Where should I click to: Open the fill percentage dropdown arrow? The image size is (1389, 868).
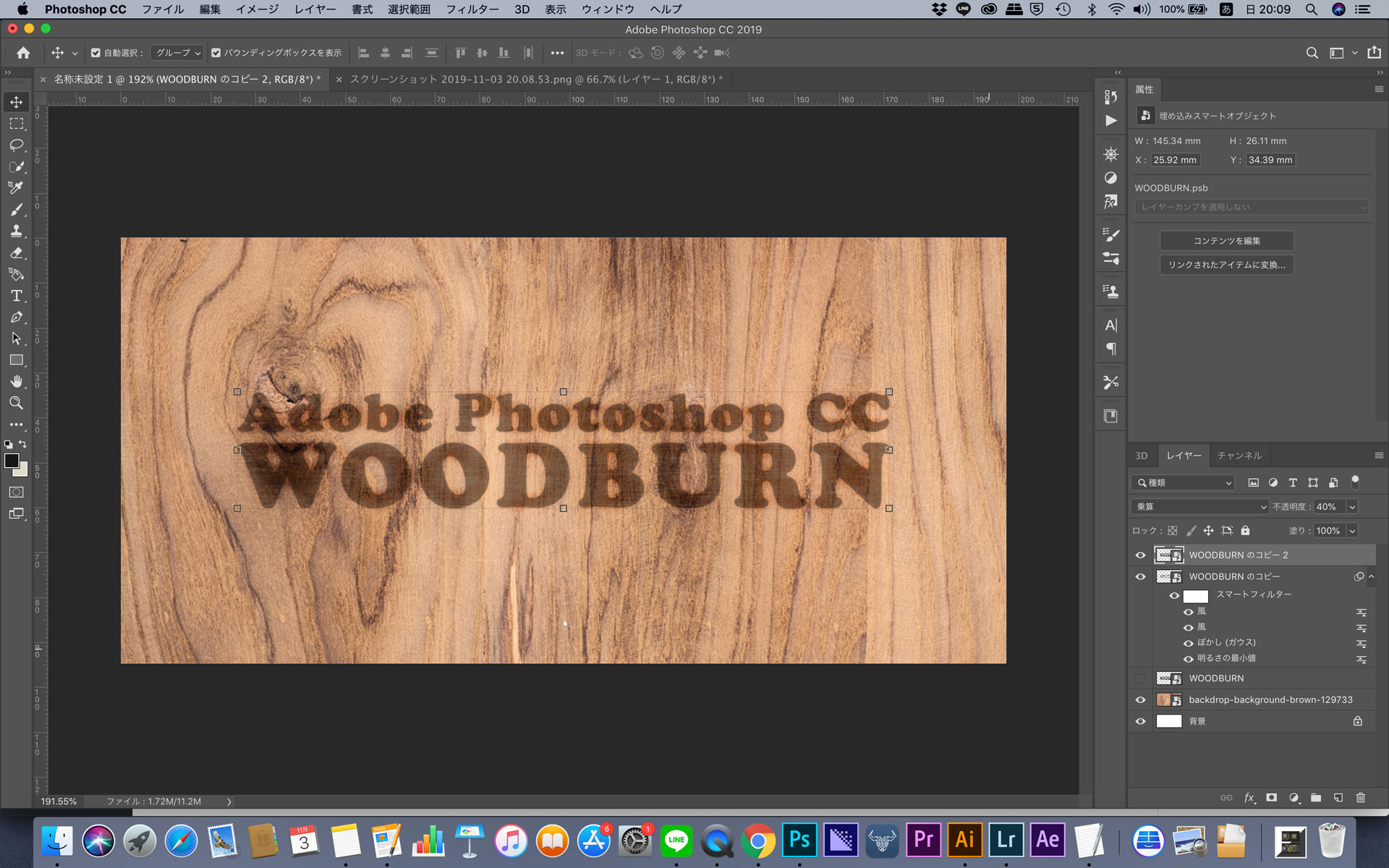point(1352,531)
